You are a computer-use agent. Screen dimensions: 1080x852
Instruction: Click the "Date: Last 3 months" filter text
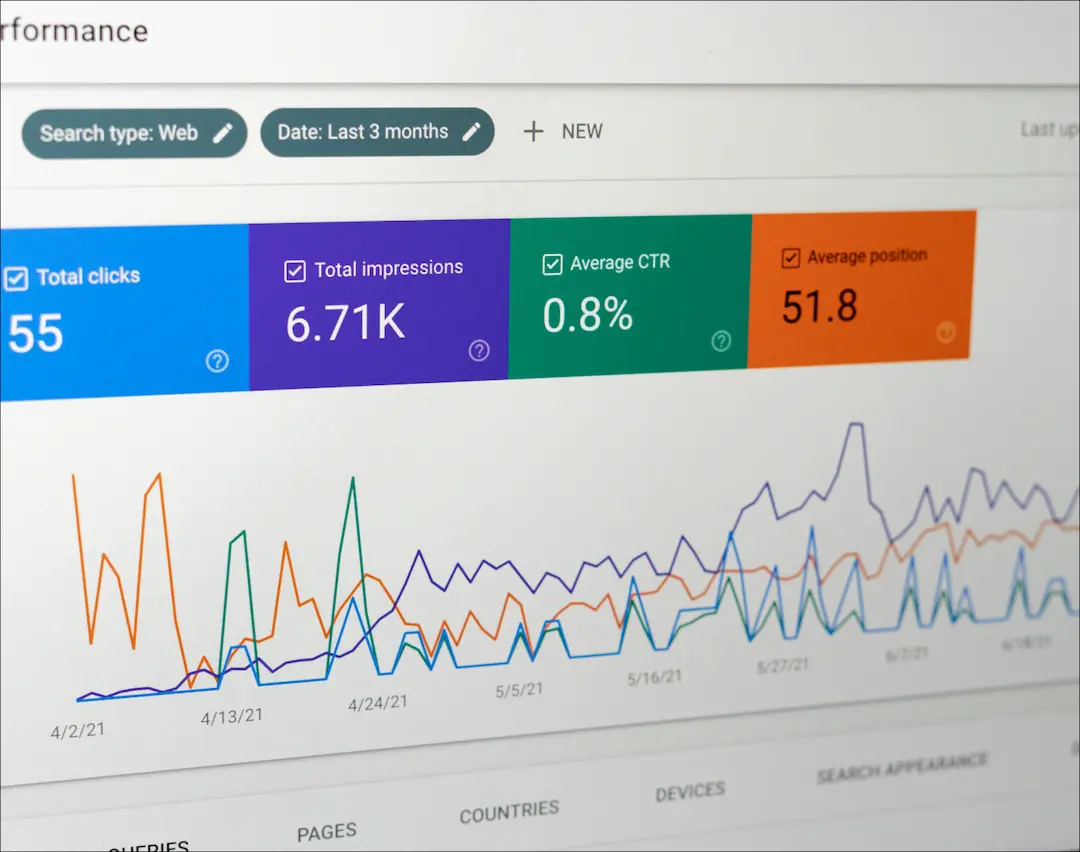[x=363, y=132]
